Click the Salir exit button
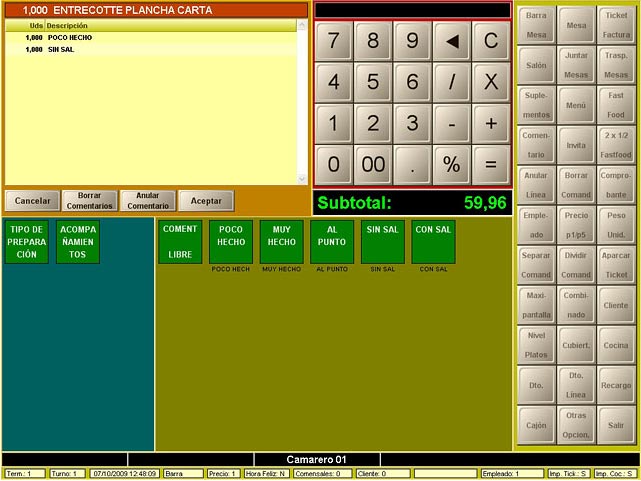The width and height of the screenshot is (641, 481). point(616,424)
